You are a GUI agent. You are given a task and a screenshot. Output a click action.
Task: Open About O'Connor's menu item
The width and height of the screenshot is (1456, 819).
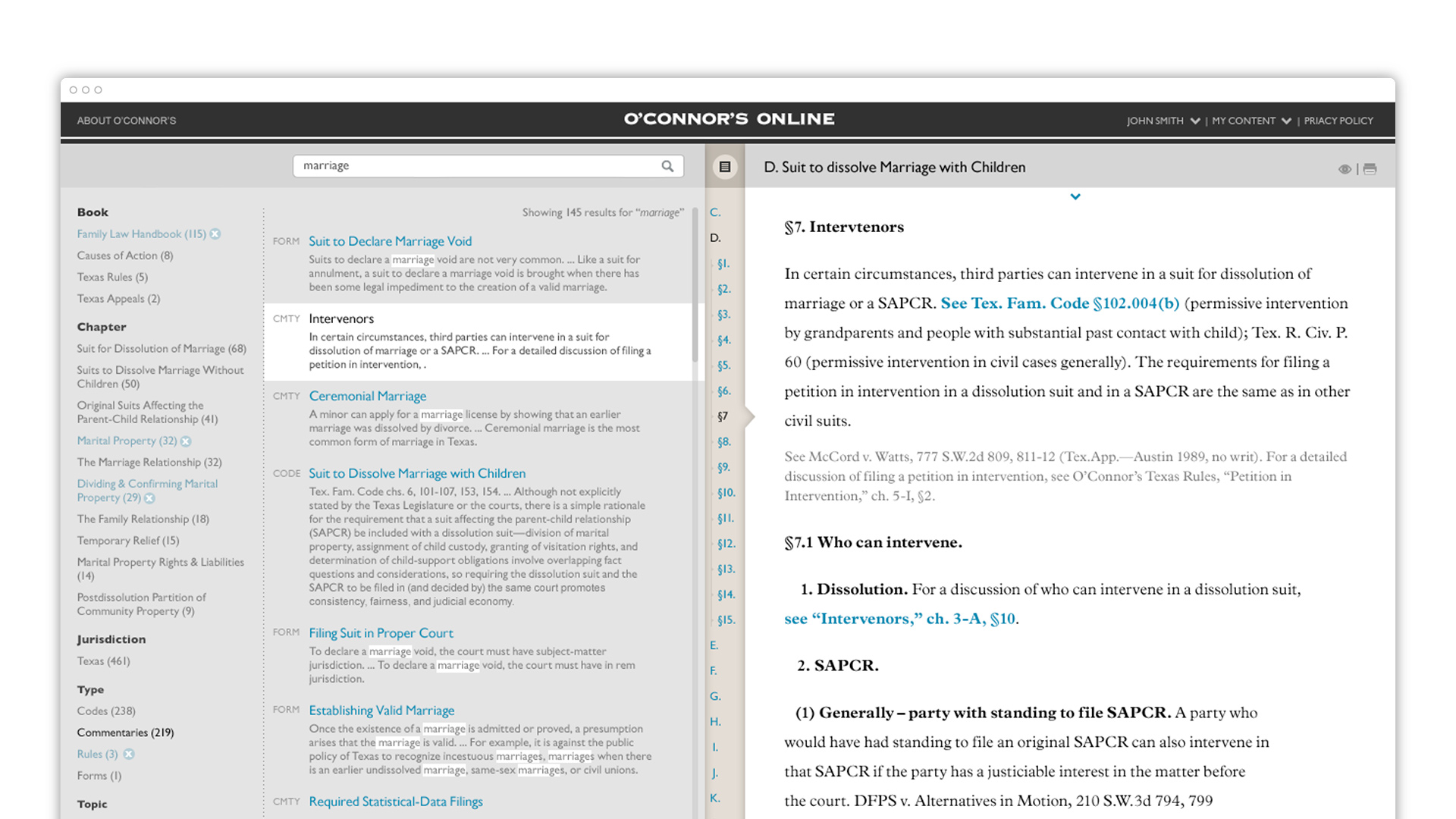tap(126, 121)
